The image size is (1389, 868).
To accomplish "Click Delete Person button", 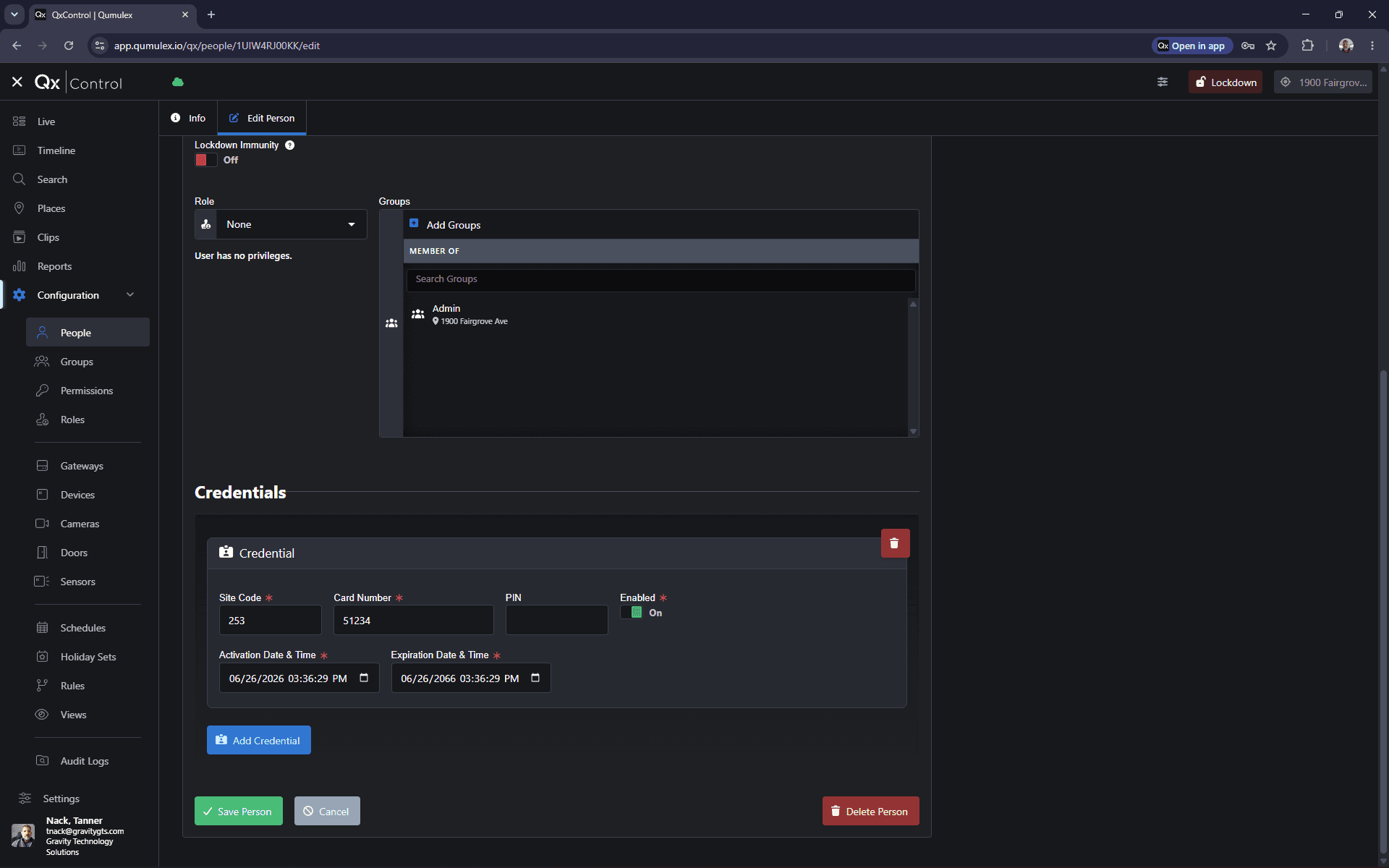I will pyautogui.click(x=871, y=812).
